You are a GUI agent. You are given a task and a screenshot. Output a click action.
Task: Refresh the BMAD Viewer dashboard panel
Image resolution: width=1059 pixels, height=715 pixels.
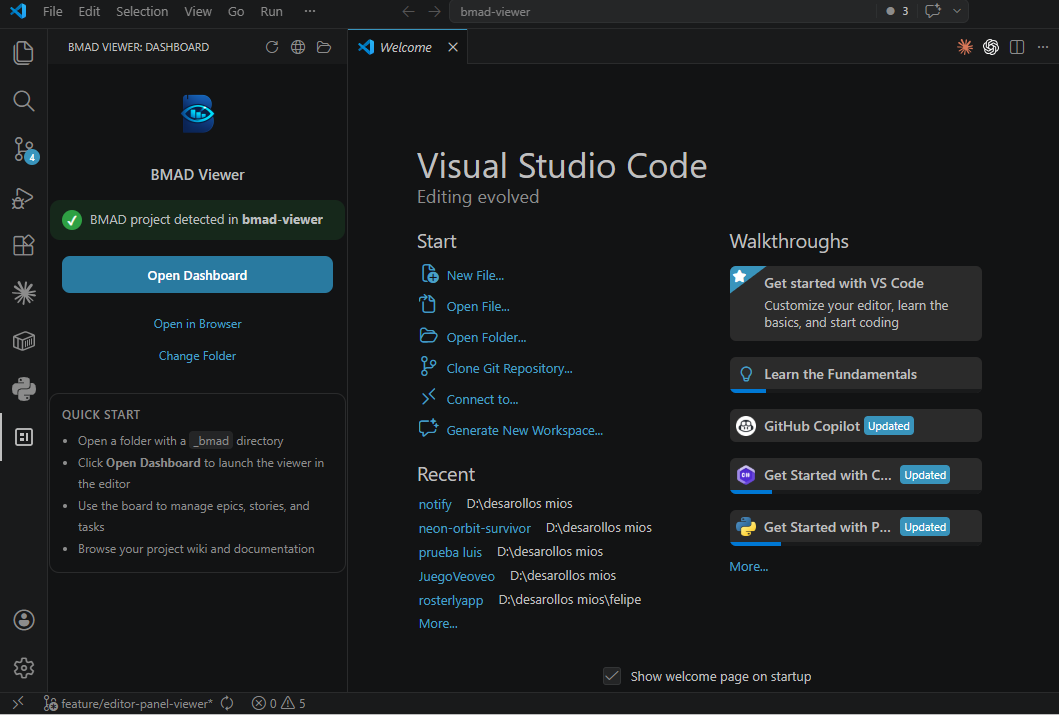click(x=271, y=46)
